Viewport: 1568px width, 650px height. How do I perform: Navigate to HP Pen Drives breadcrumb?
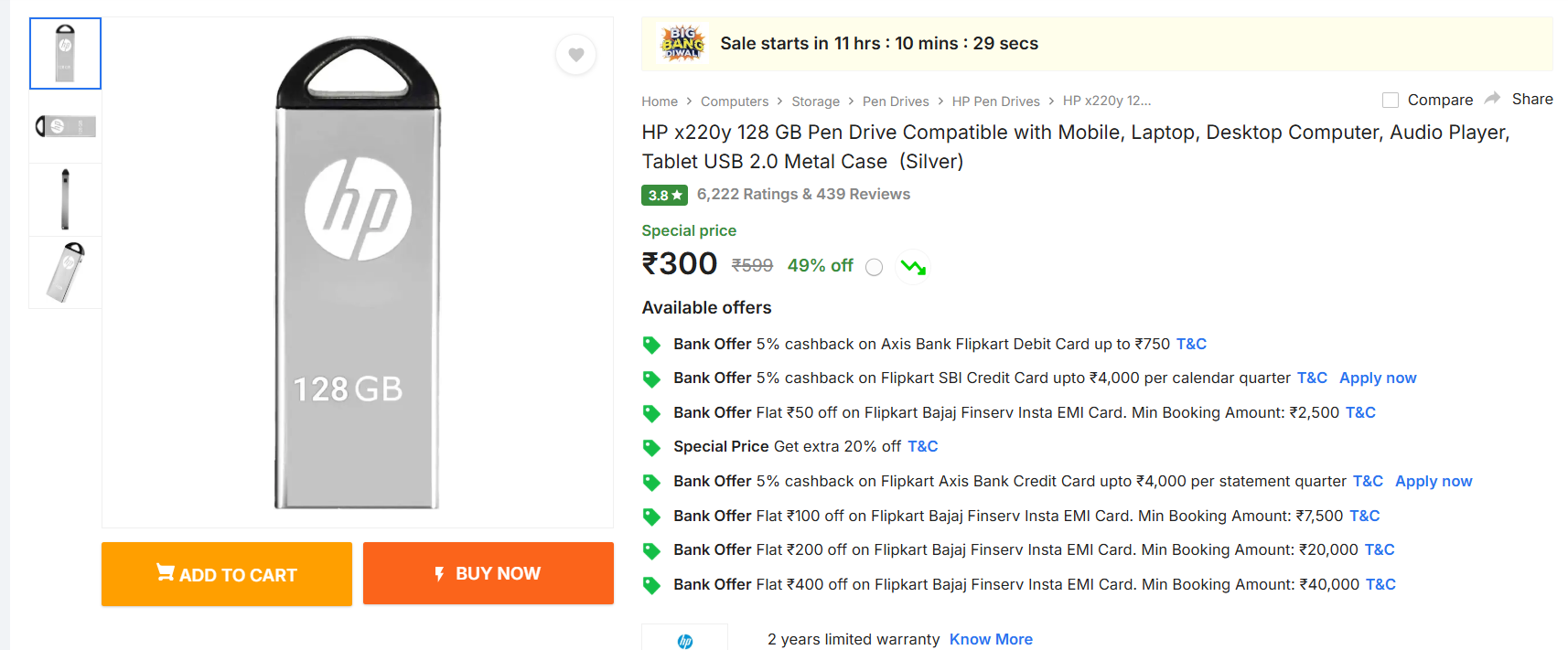(995, 101)
